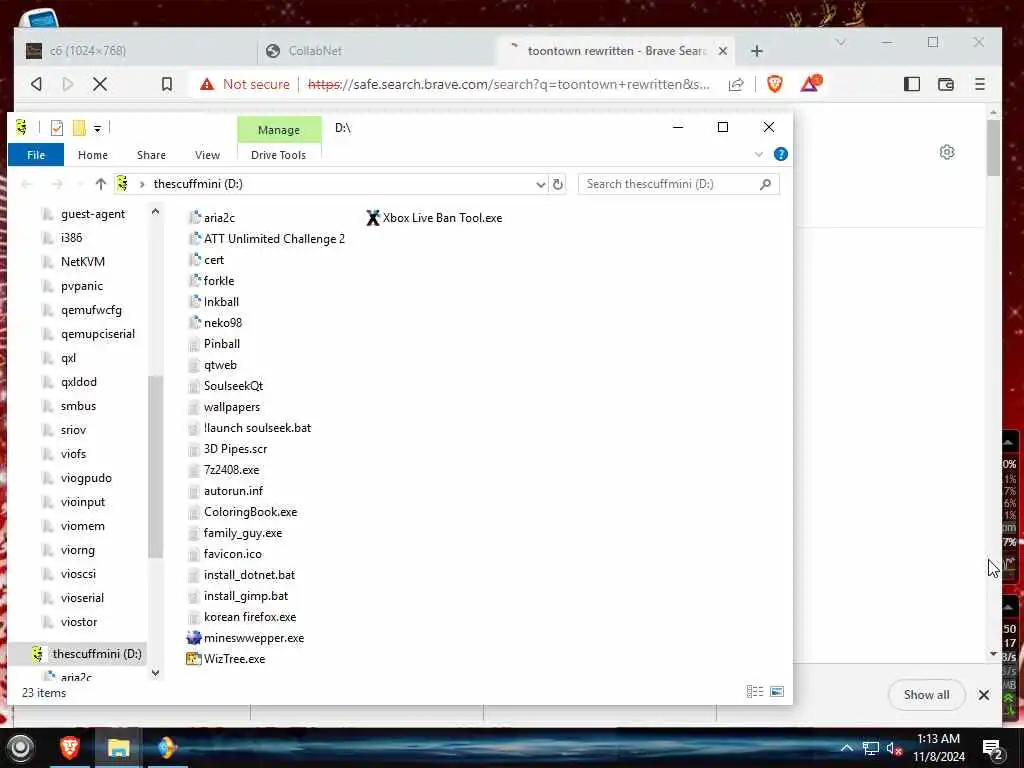Viewport: 1024px width, 768px height.
Task: Click Brave Rewards triangle icon
Action: point(810,84)
